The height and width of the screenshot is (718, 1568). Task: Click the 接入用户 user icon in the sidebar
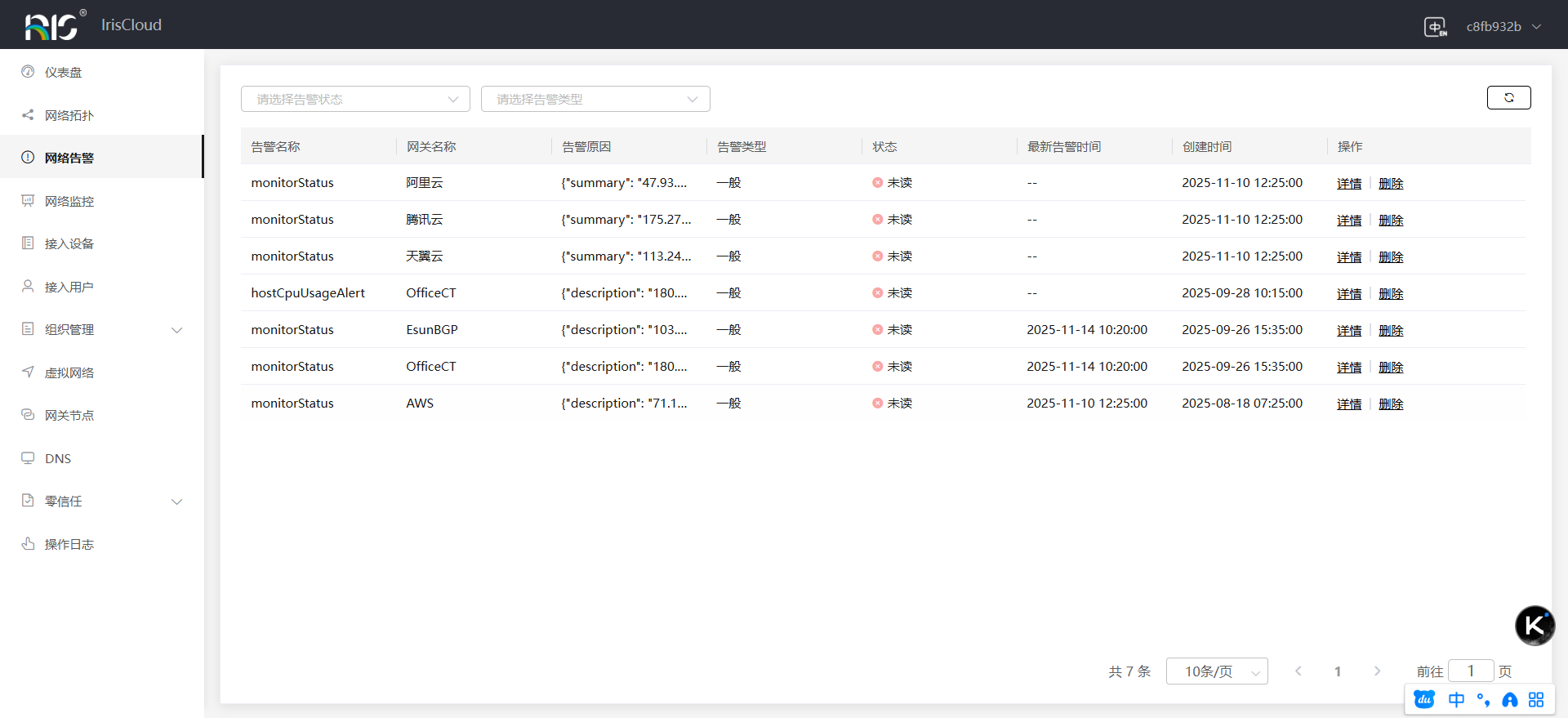tap(28, 287)
